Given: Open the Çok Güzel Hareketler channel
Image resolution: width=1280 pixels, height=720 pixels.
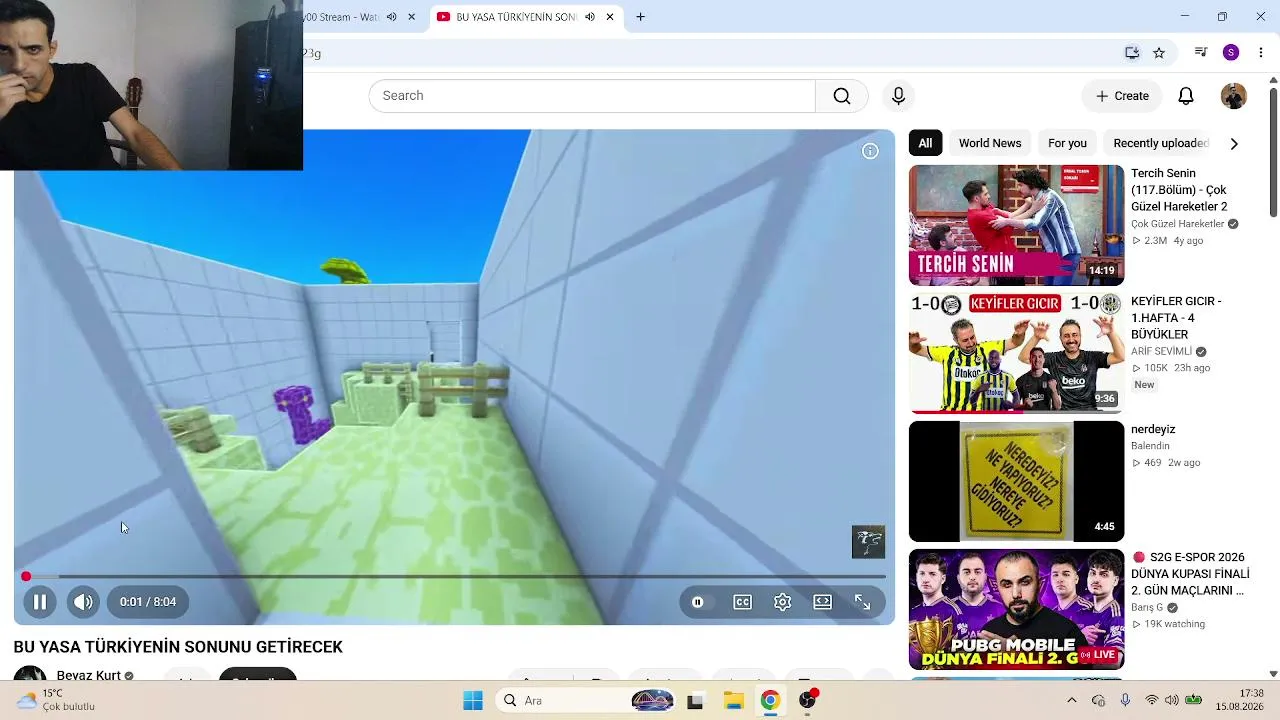Looking at the screenshot, I should [1178, 224].
